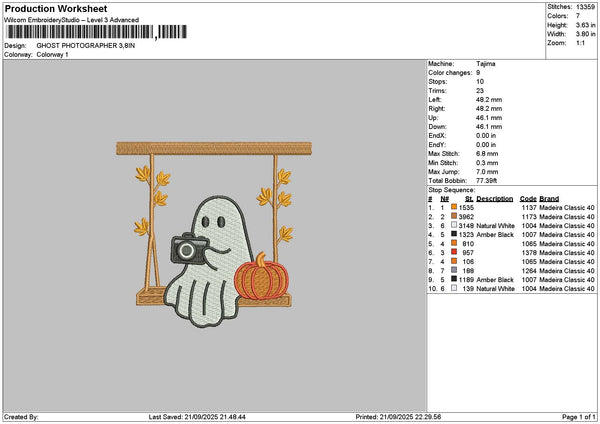Screen dimensions: 600x424
Task: Click the Code column header
Action: coord(528,198)
